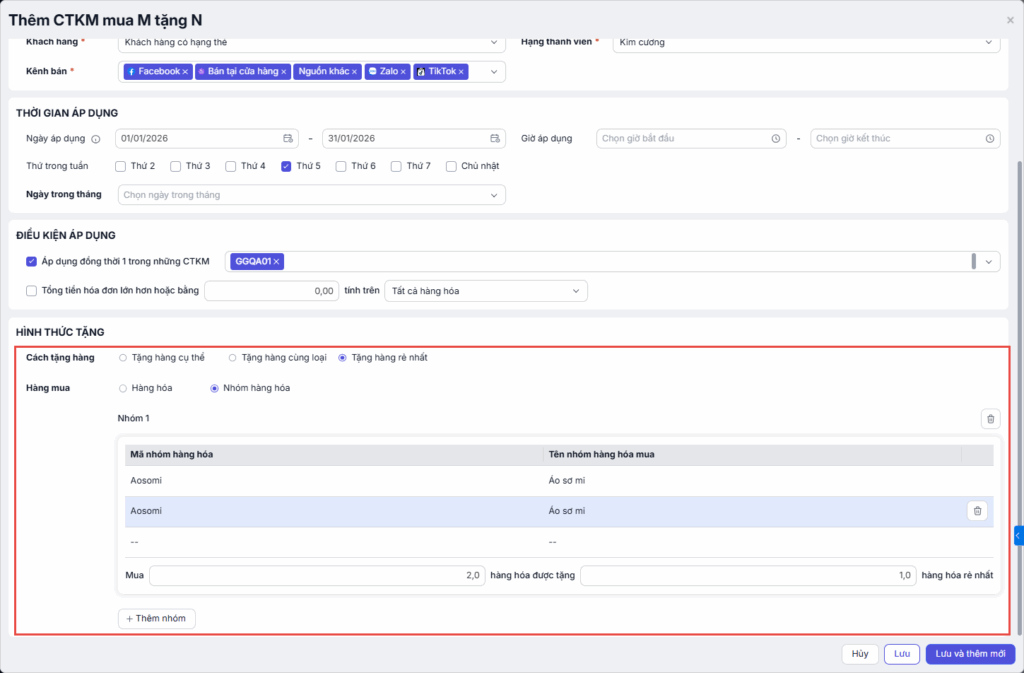The width and height of the screenshot is (1024, 673).
Task: Remove the GGQA01 promotion tag
Action: coord(277,261)
